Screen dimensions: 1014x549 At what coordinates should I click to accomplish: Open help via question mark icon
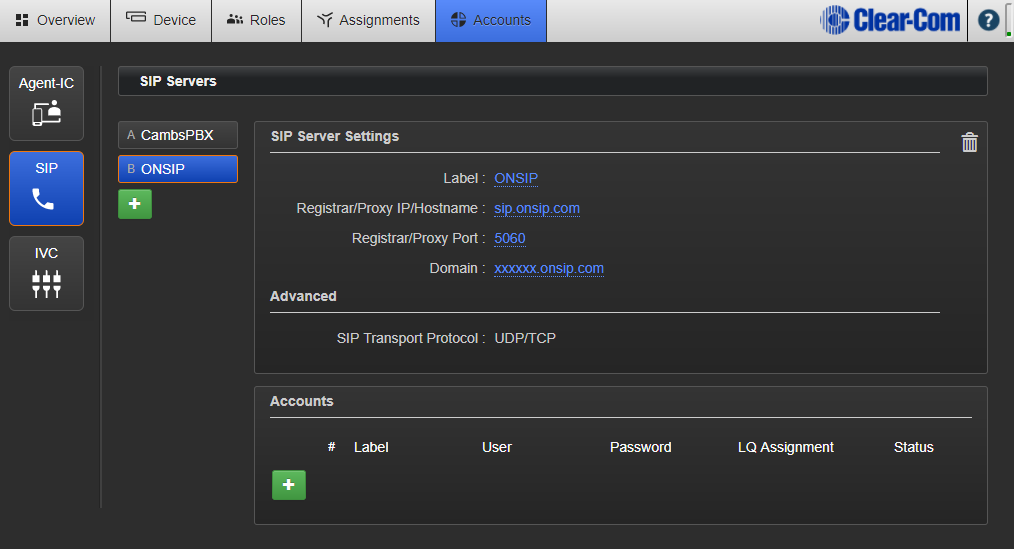(x=988, y=20)
